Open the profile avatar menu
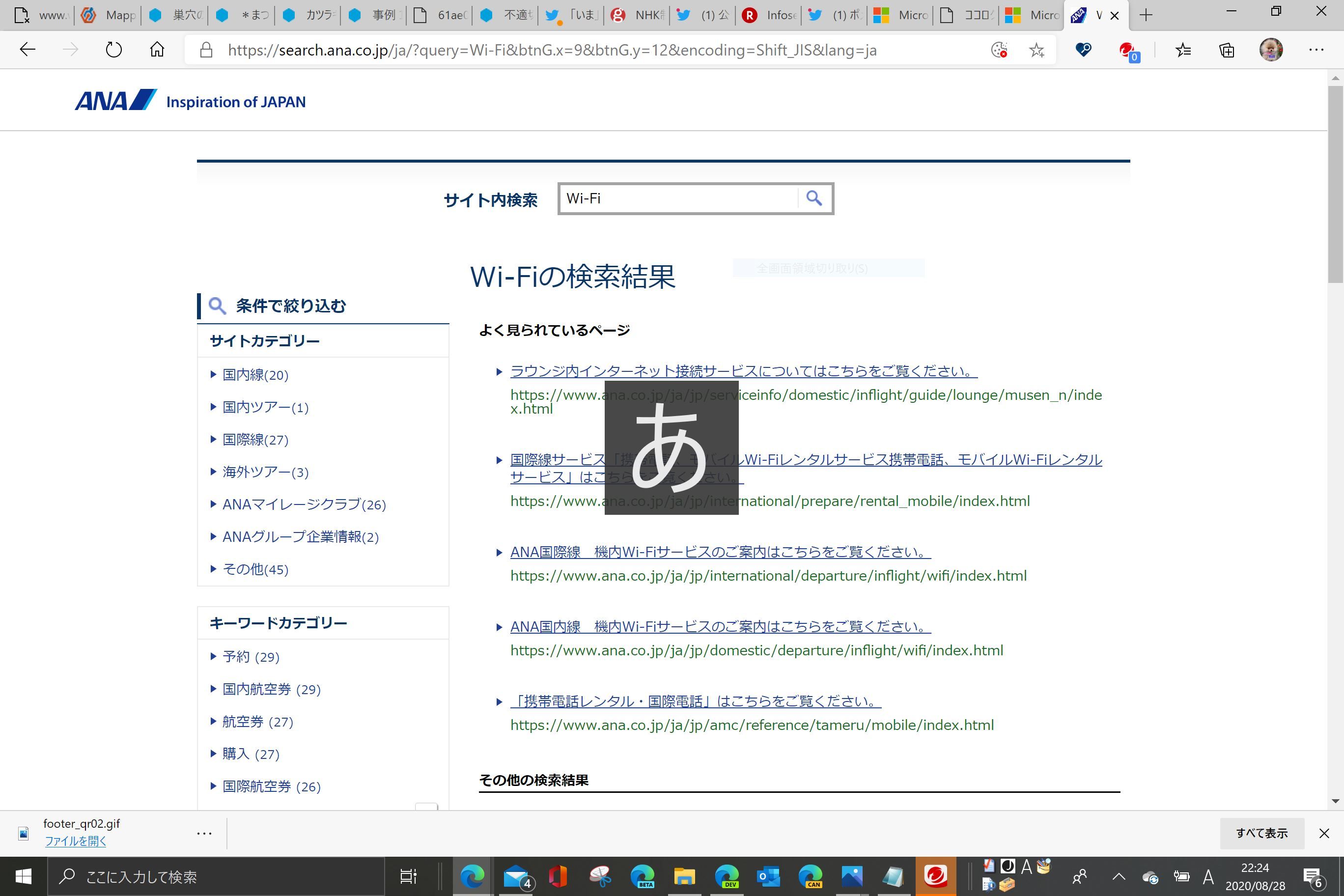1344x896 pixels. [1271, 50]
